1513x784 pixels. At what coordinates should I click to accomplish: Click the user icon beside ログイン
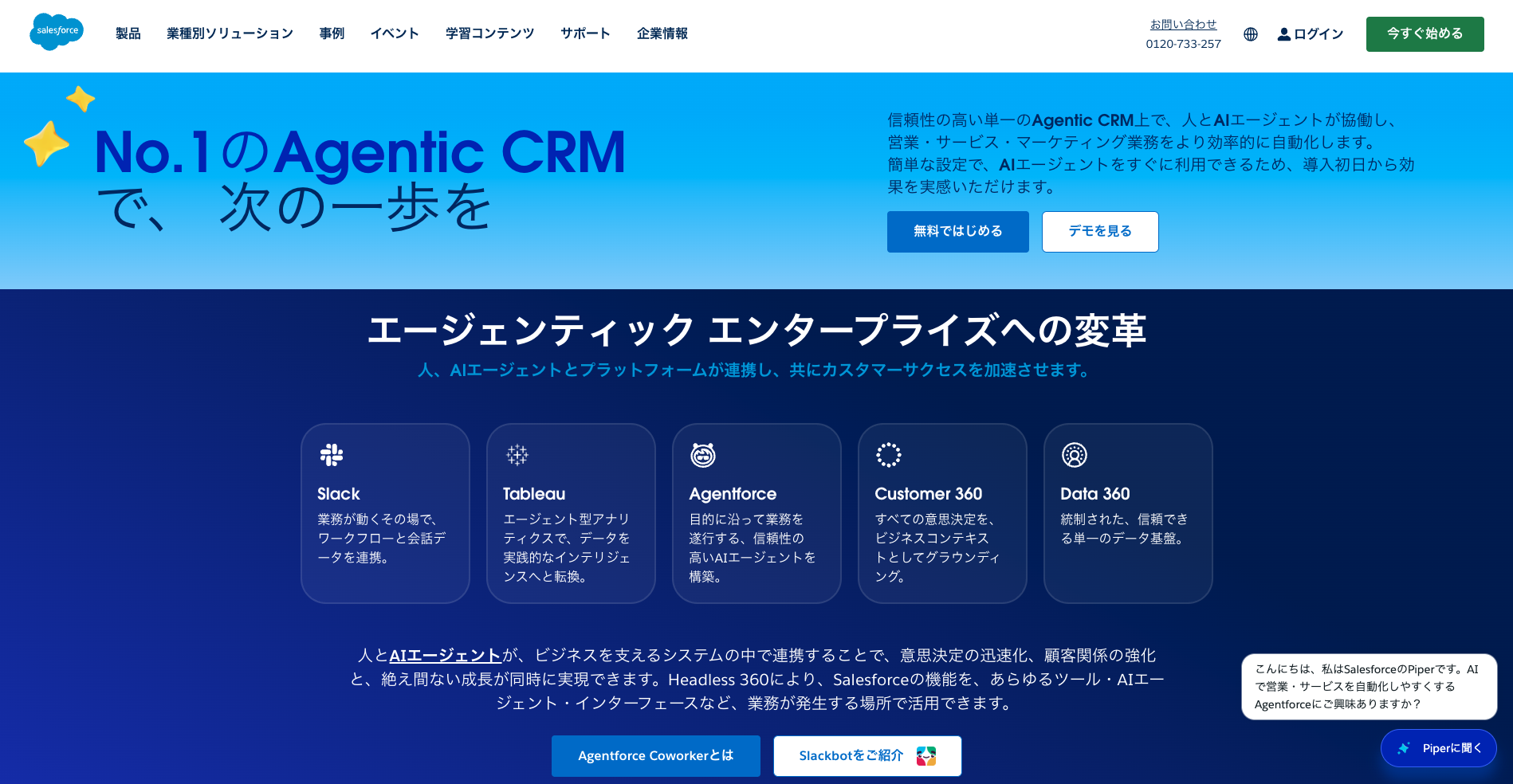click(1283, 34)
